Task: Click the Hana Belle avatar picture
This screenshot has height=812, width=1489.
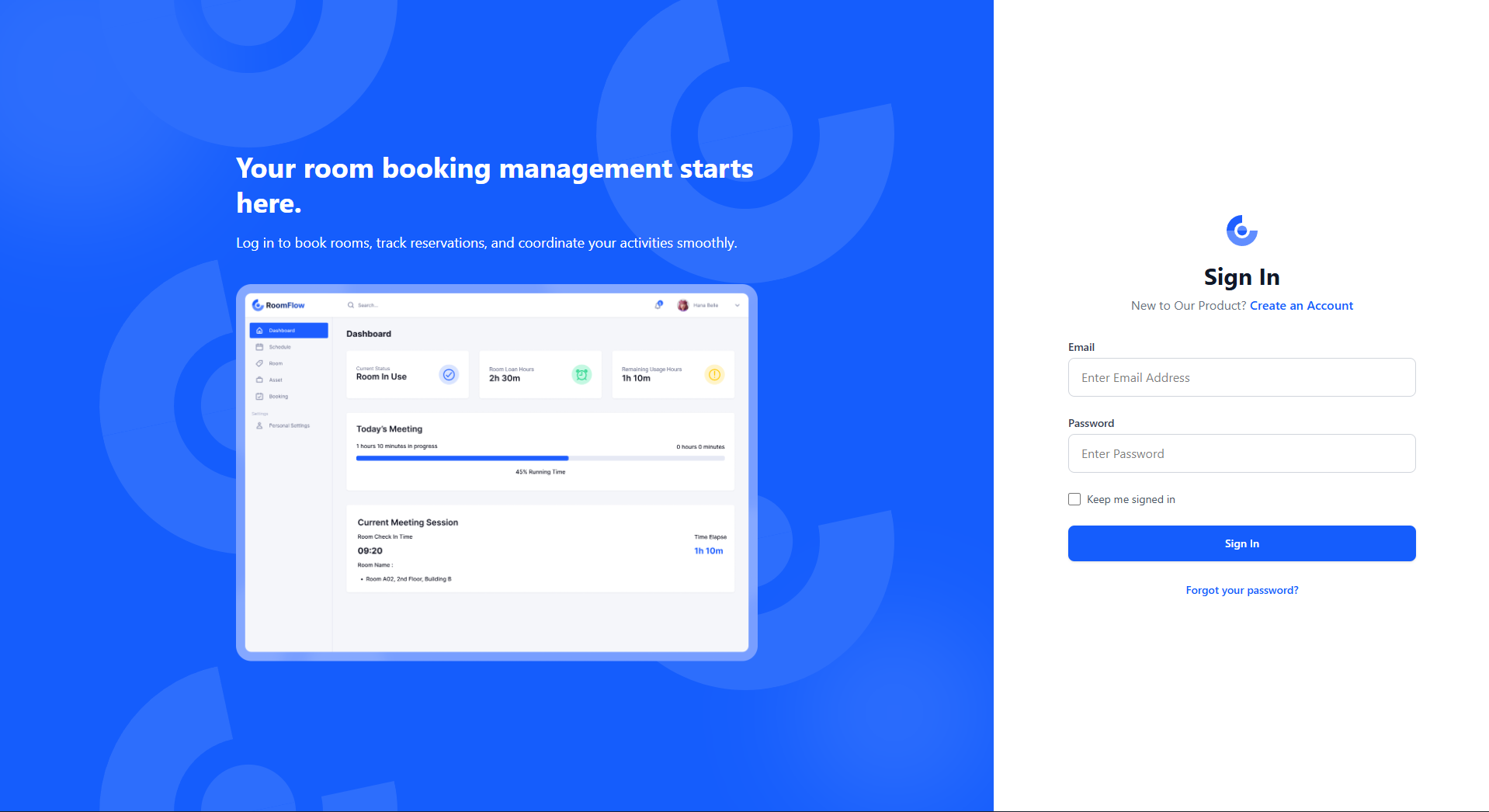Action: click(x=682, y=305)
